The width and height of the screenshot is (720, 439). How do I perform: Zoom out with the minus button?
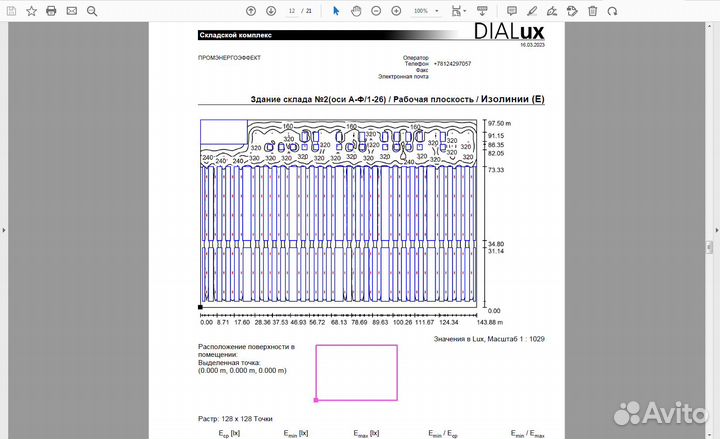(x=376, y=11)
